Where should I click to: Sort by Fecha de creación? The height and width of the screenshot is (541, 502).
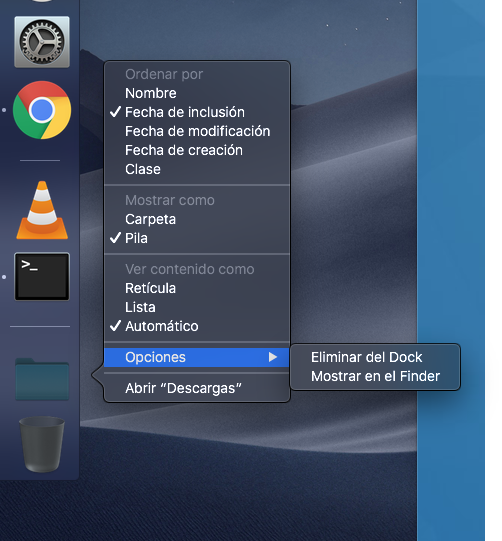[x=197, y=150]
